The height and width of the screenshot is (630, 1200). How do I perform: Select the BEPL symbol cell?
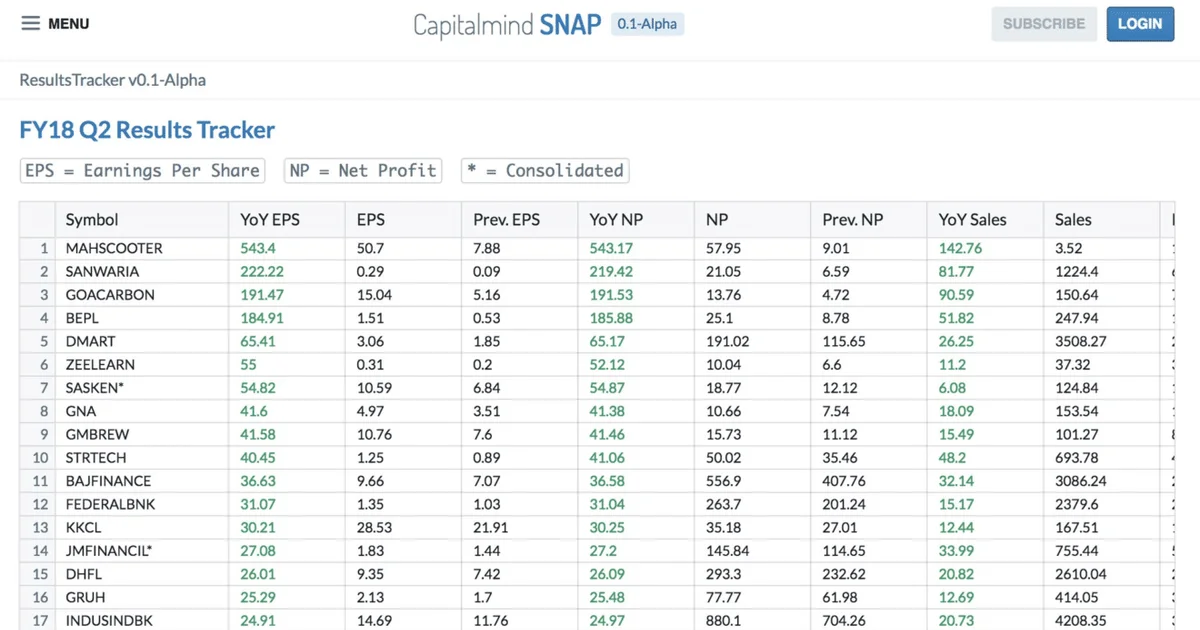(x=143, y=318)
